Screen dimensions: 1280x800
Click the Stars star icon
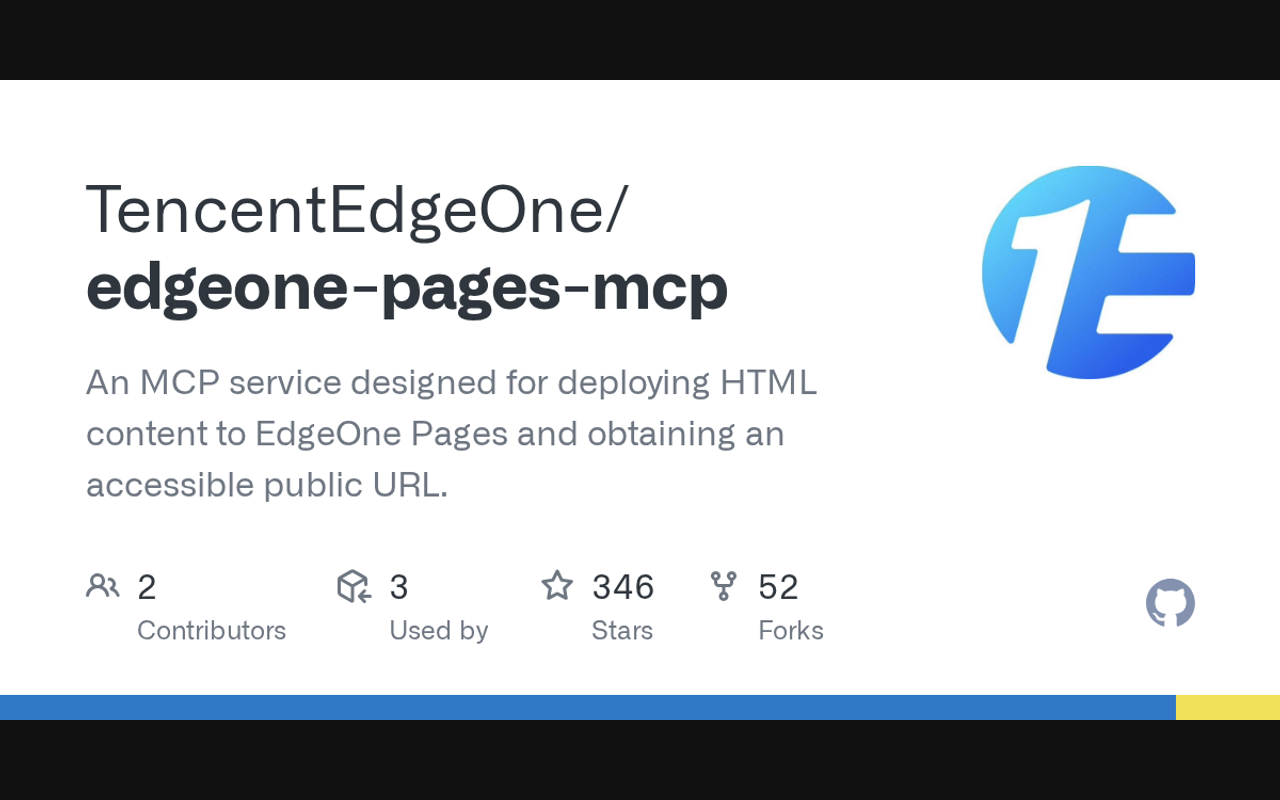pyautogui.click(x=557, y=586)
